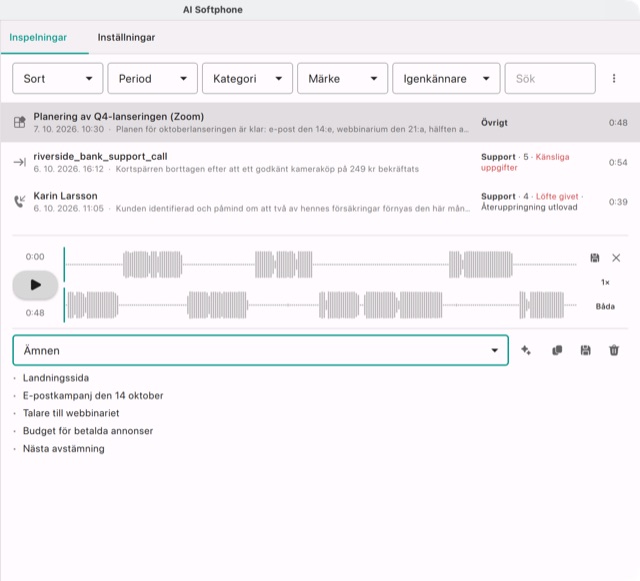Save notes with the floppy icon beside Ämnen
The height and width of the screenshot is (581, 640).
click(x=586, y=350)
